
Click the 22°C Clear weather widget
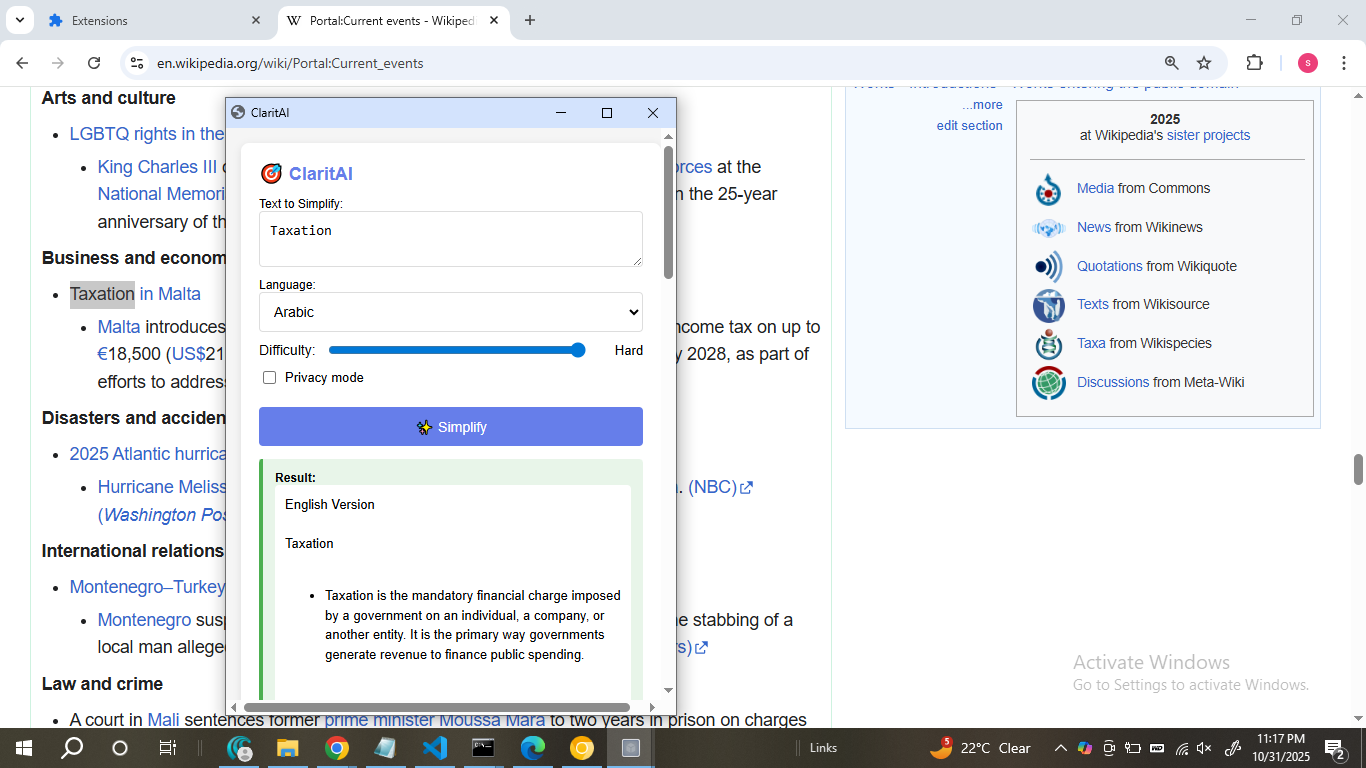click(981, 748)
